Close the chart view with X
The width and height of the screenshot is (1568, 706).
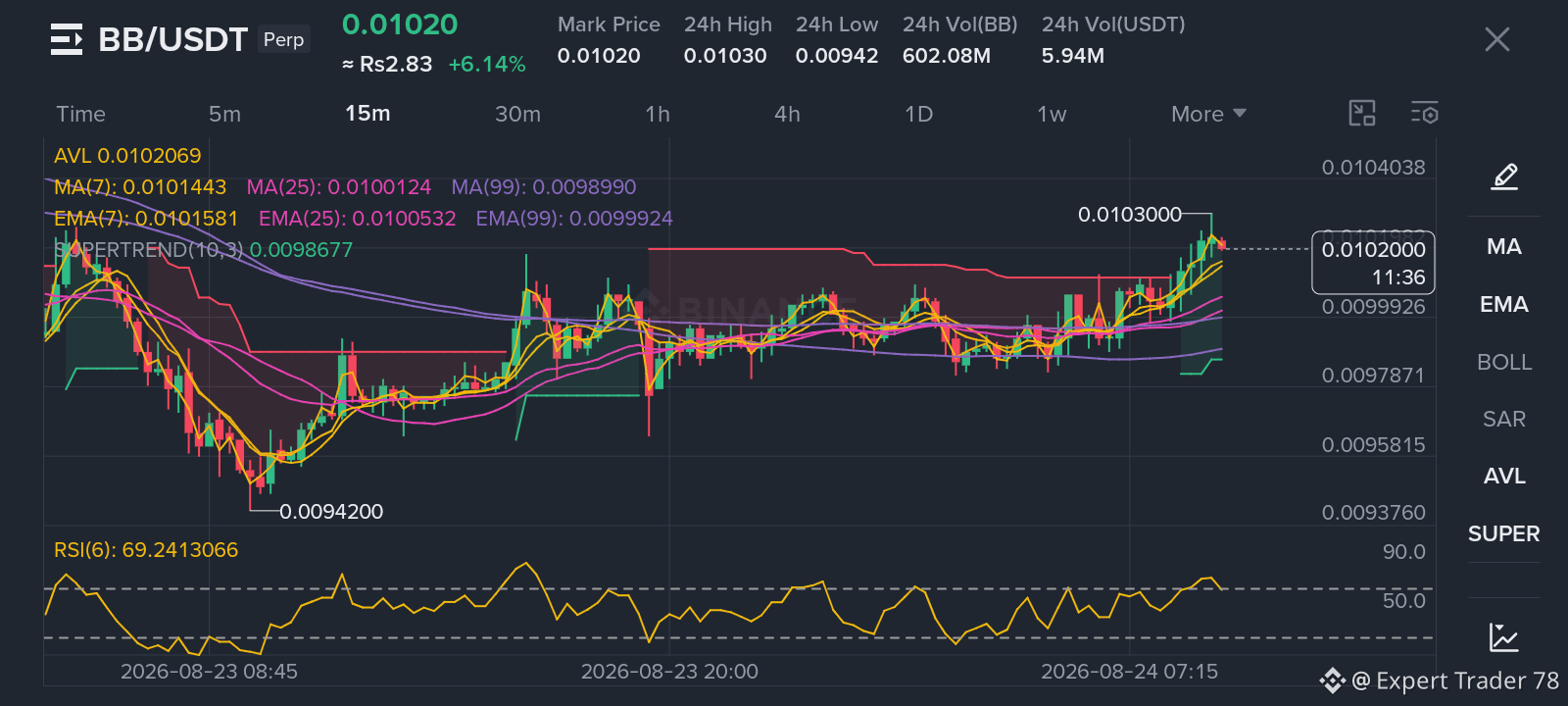[x=1497, y=39]
